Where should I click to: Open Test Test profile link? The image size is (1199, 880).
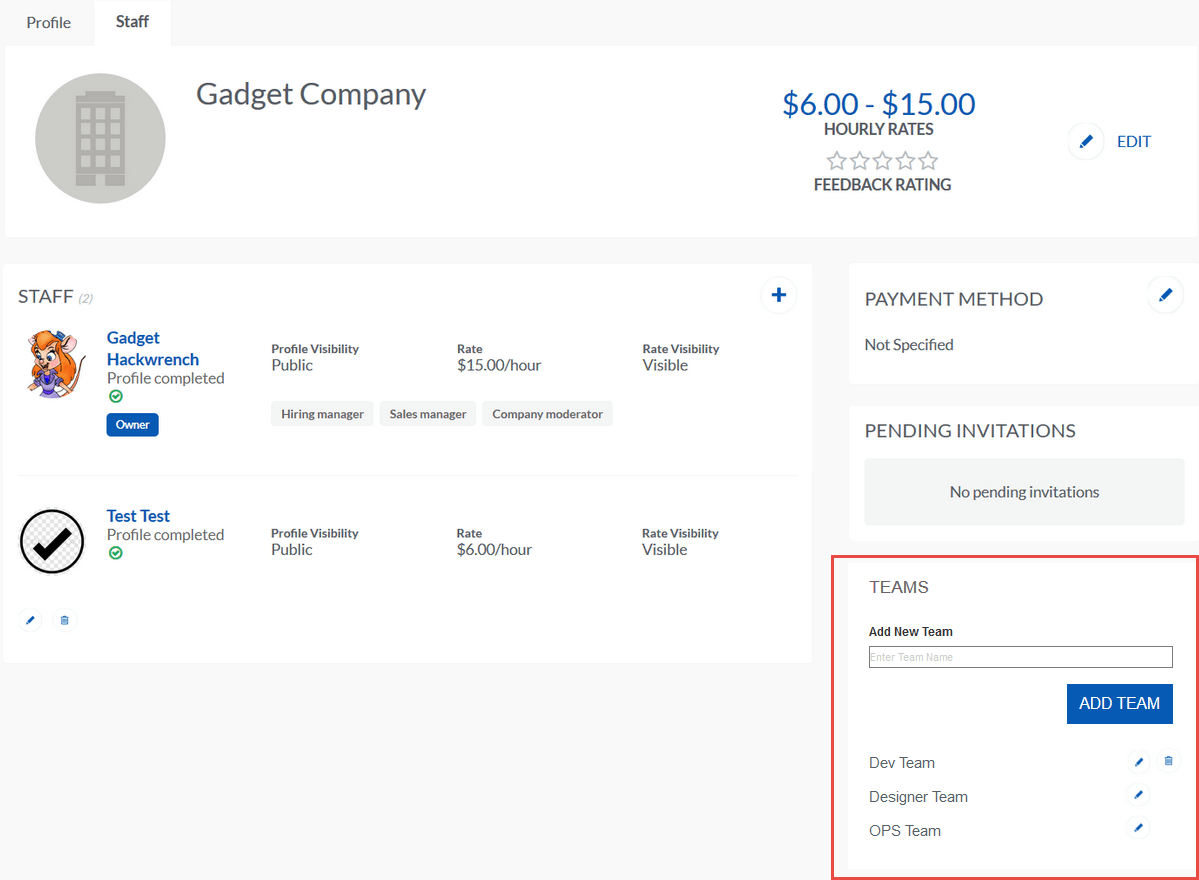[138, 516]
